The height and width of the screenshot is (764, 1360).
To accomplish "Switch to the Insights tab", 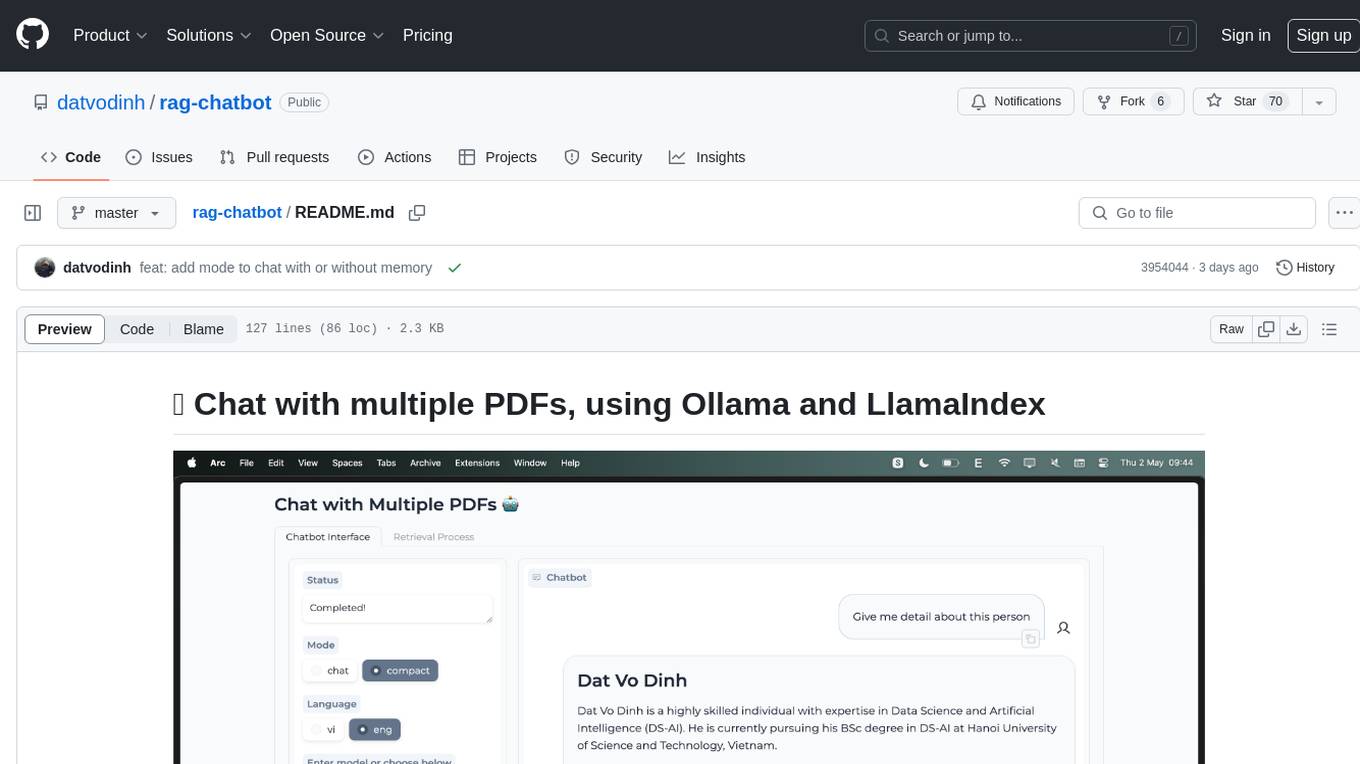I will pyautogui.click(x=707, y=157).
